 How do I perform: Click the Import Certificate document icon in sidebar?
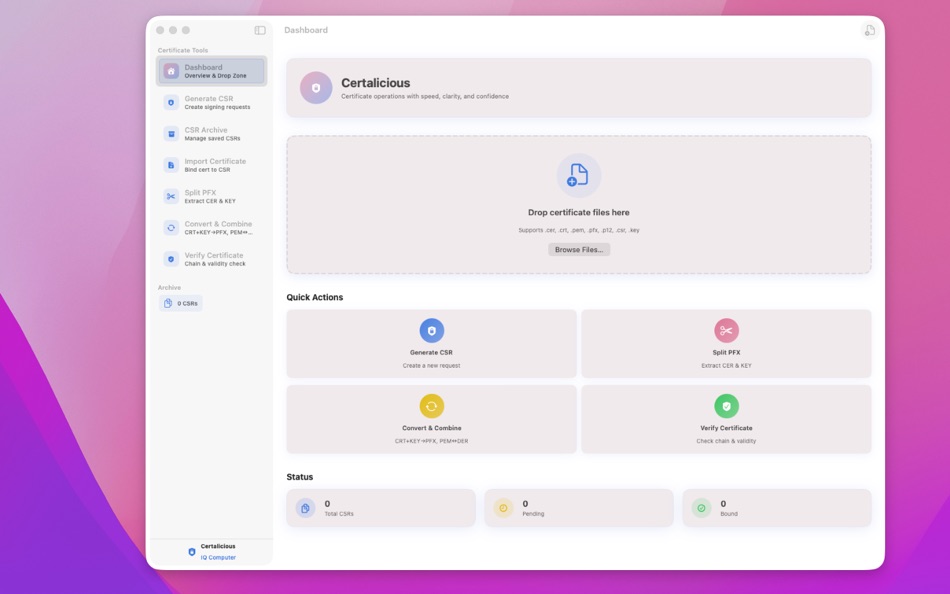pos(171,165)
